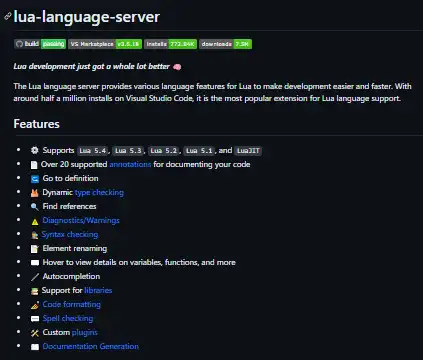Image resolution: width=423 pixels, height=360 pixels.
Task: Follow the type checking link
Action: (99, 192)
